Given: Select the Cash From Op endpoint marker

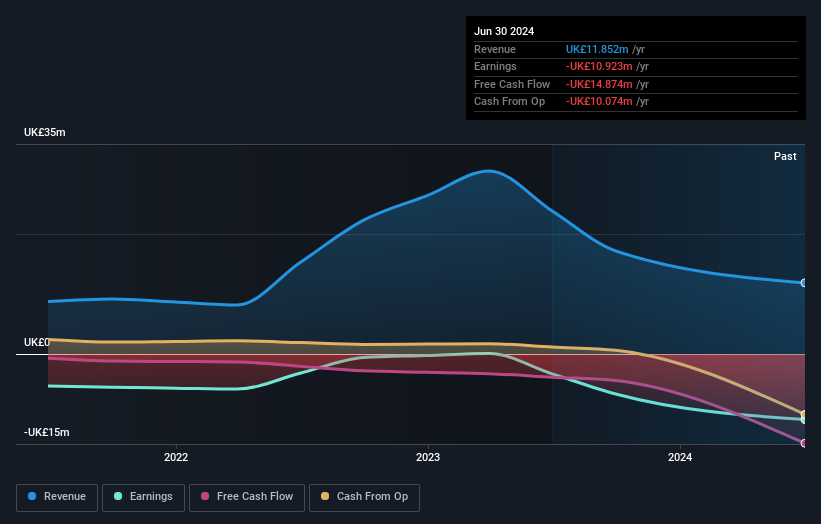Looking at the screenshot, I should pos(804,415).
